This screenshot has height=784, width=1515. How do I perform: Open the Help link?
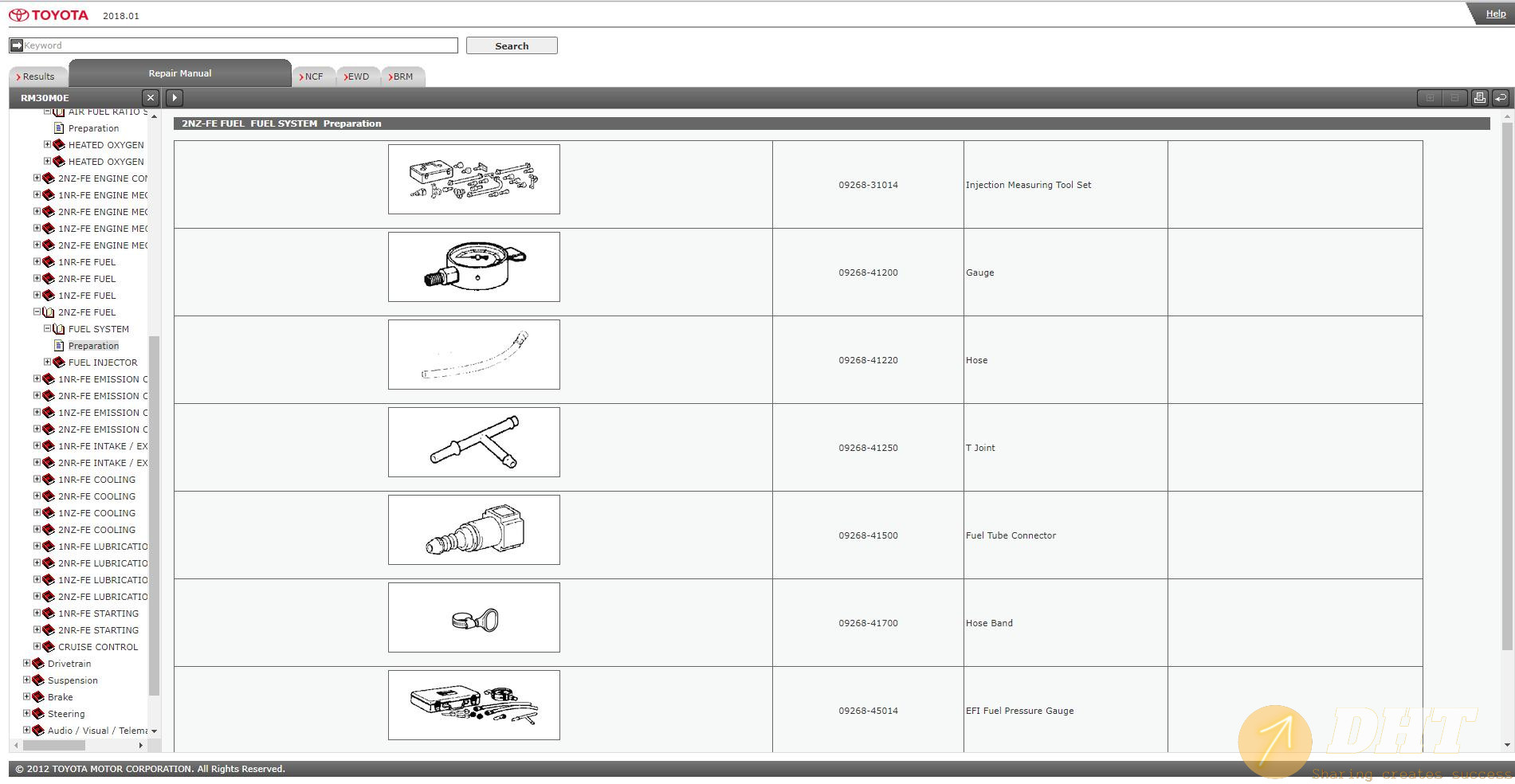(x=1496, y=14)
